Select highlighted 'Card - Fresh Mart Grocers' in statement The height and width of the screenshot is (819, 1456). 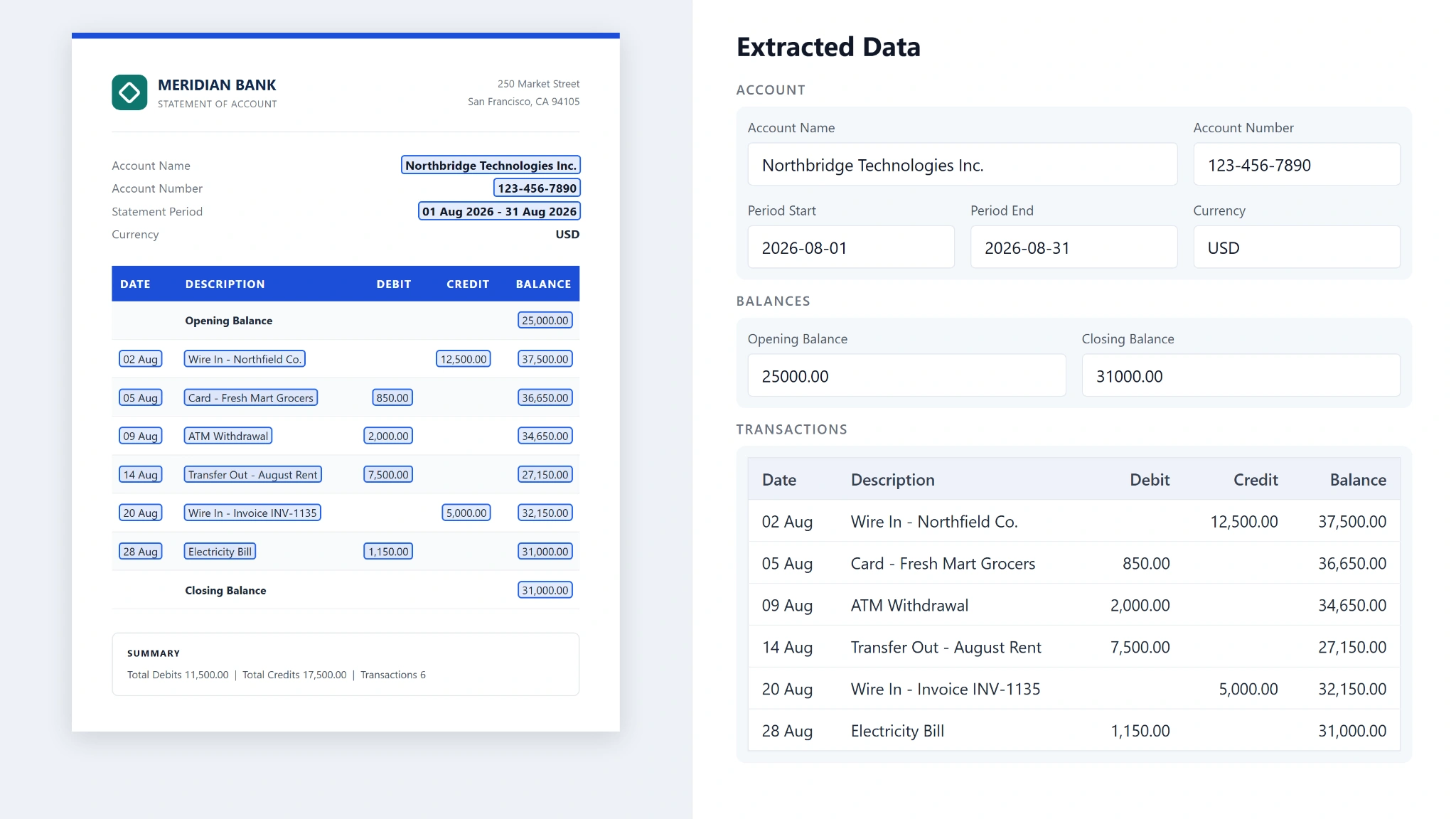click(250, 397)
